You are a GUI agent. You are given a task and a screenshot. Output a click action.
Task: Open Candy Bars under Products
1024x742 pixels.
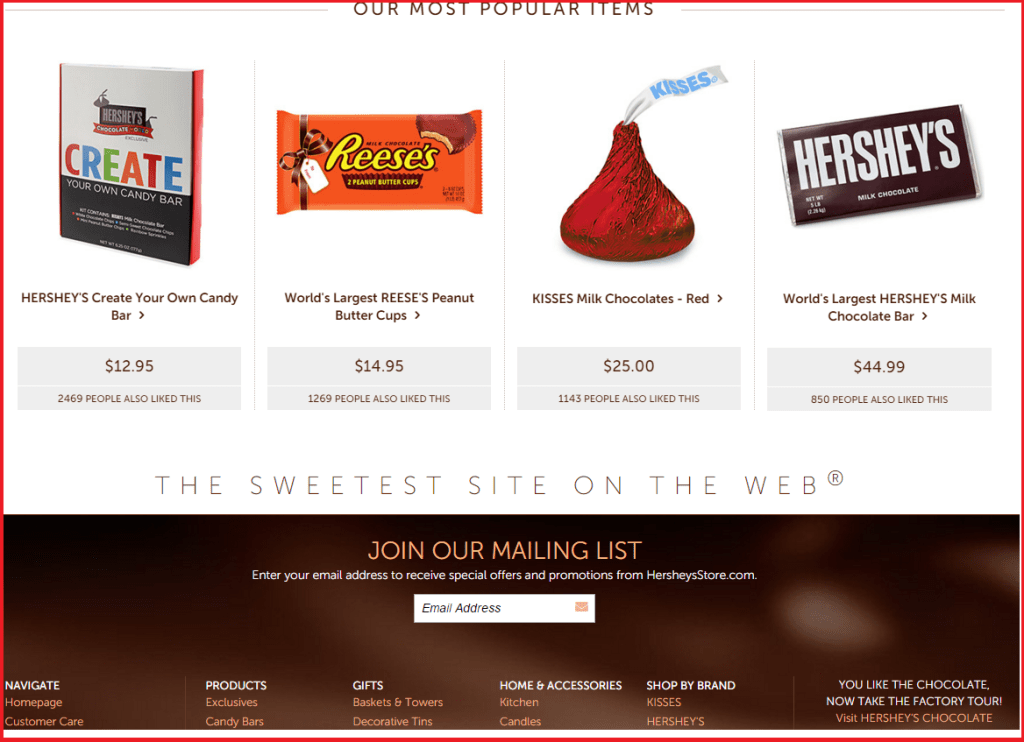click(234, 721)
